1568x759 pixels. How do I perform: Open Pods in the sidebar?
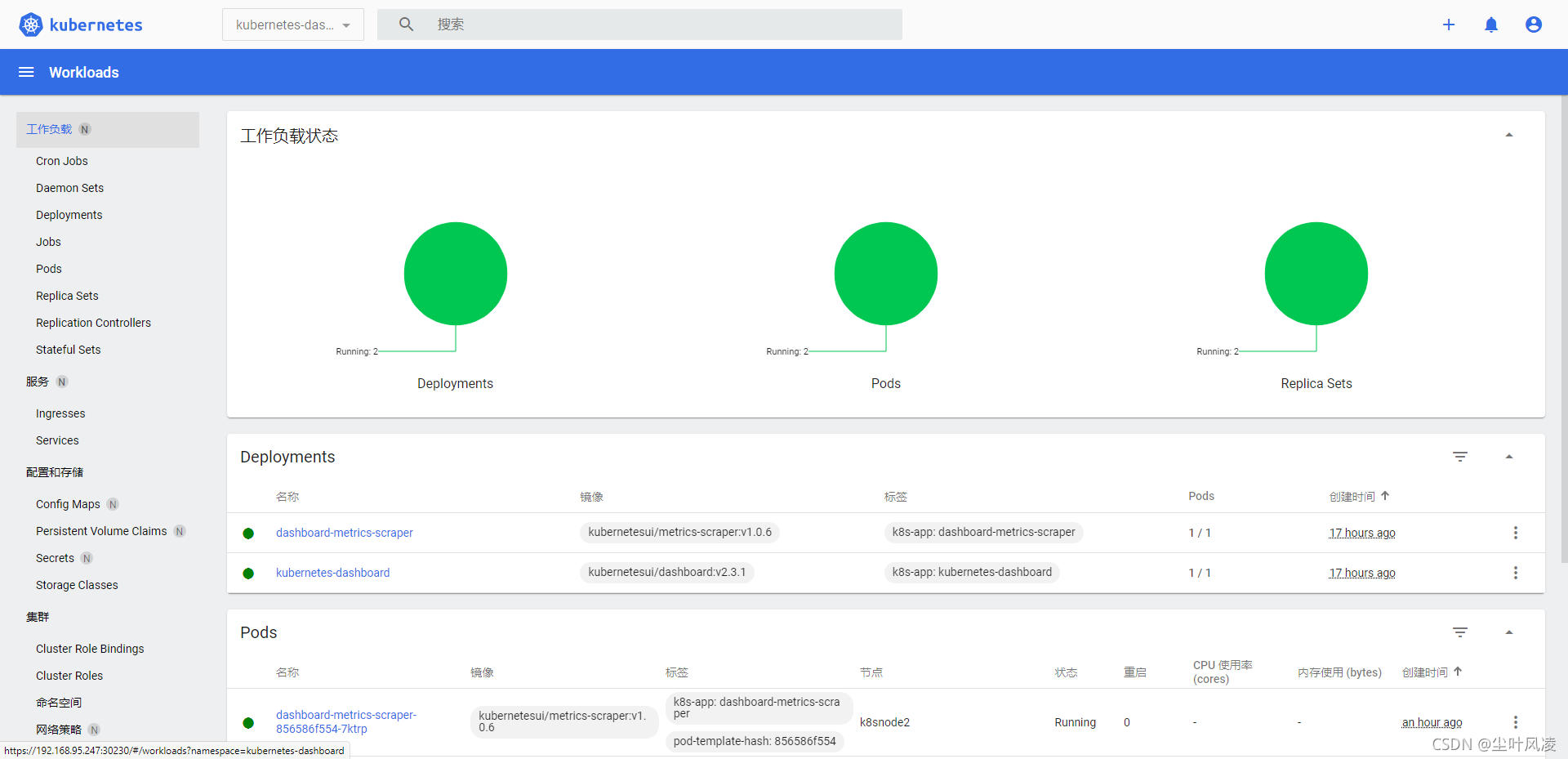(49, 269)
